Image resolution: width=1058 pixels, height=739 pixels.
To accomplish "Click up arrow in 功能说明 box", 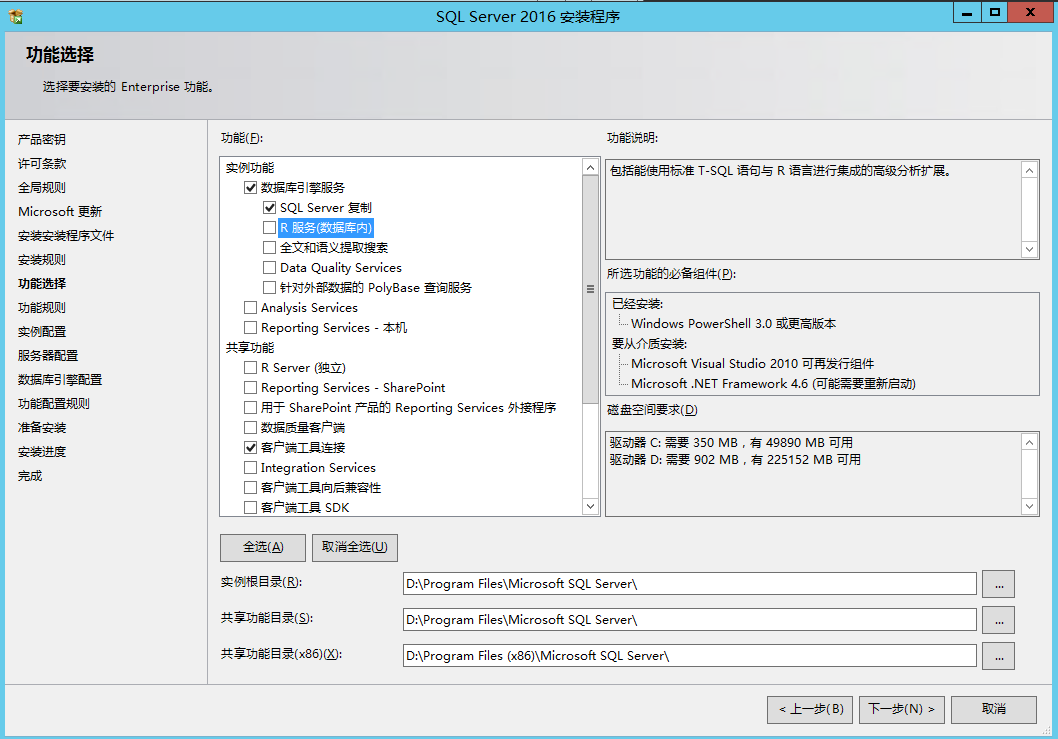I will pyautogui.click(x=1029, y=171).
